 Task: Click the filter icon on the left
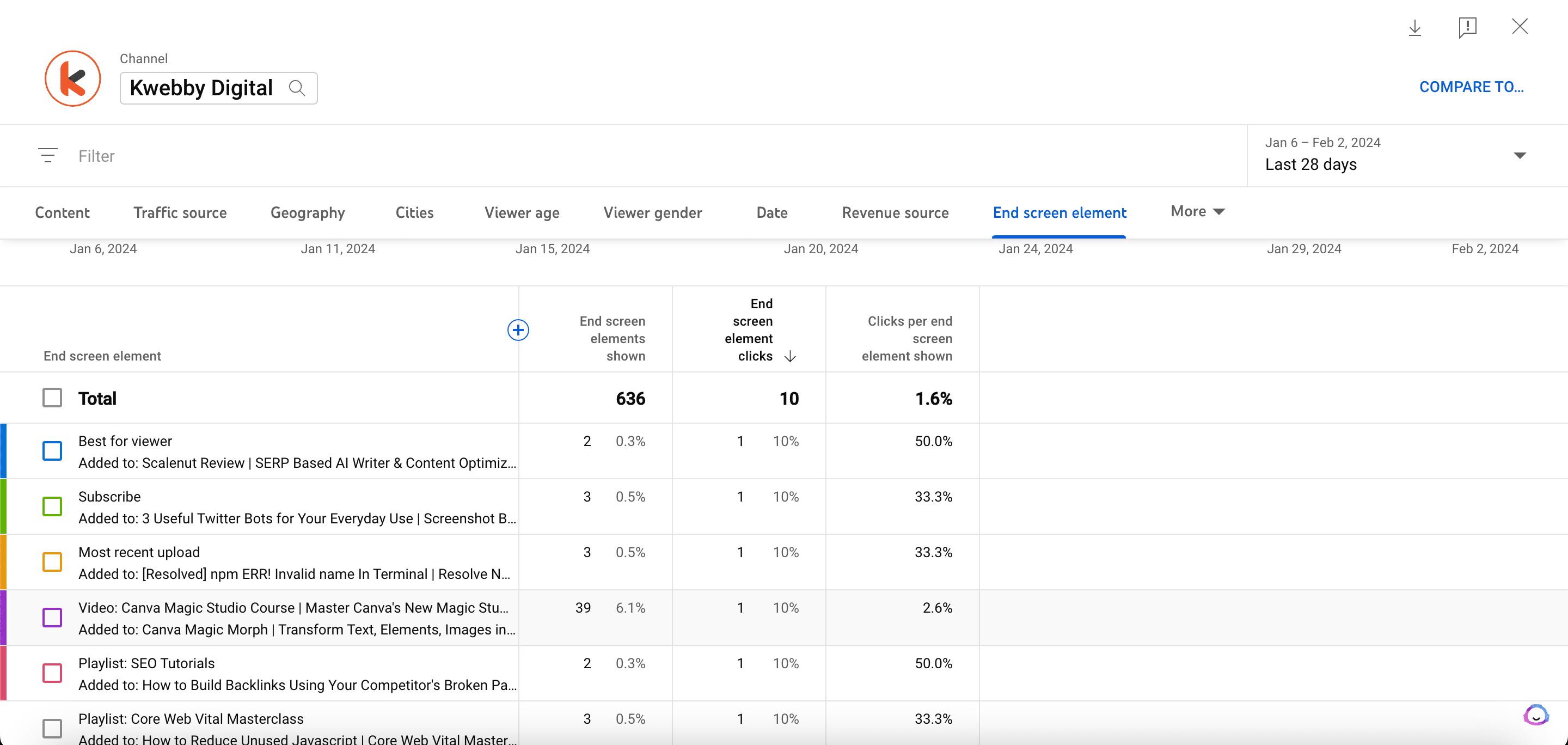pos(47,155)
